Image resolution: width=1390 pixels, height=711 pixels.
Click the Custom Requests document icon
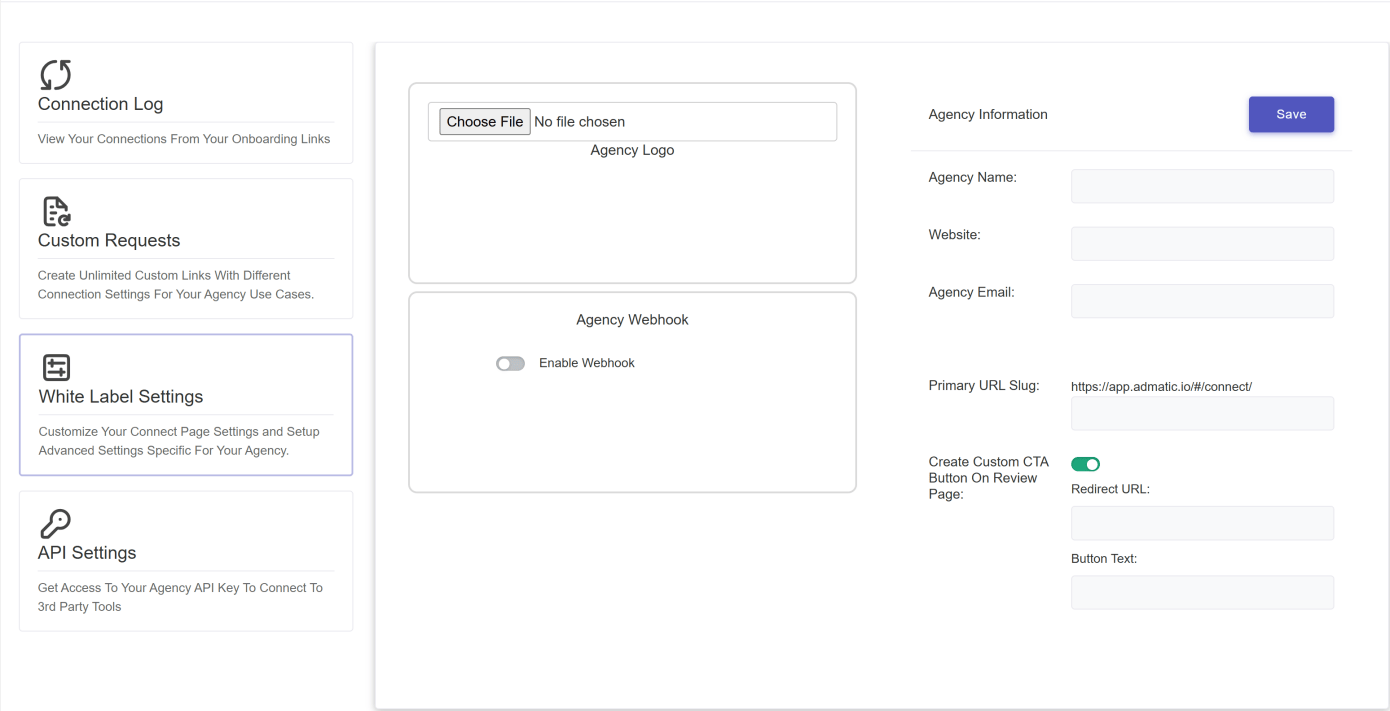(56, 211)
